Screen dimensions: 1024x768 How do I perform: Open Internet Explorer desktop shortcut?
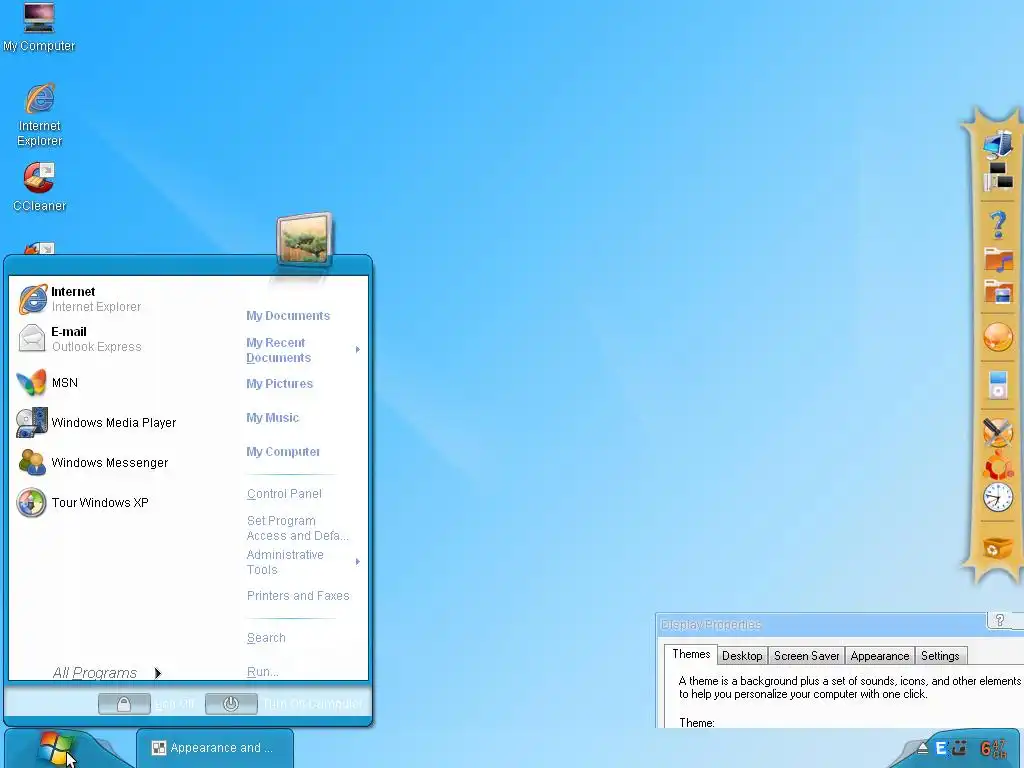[x=39, y=115]
